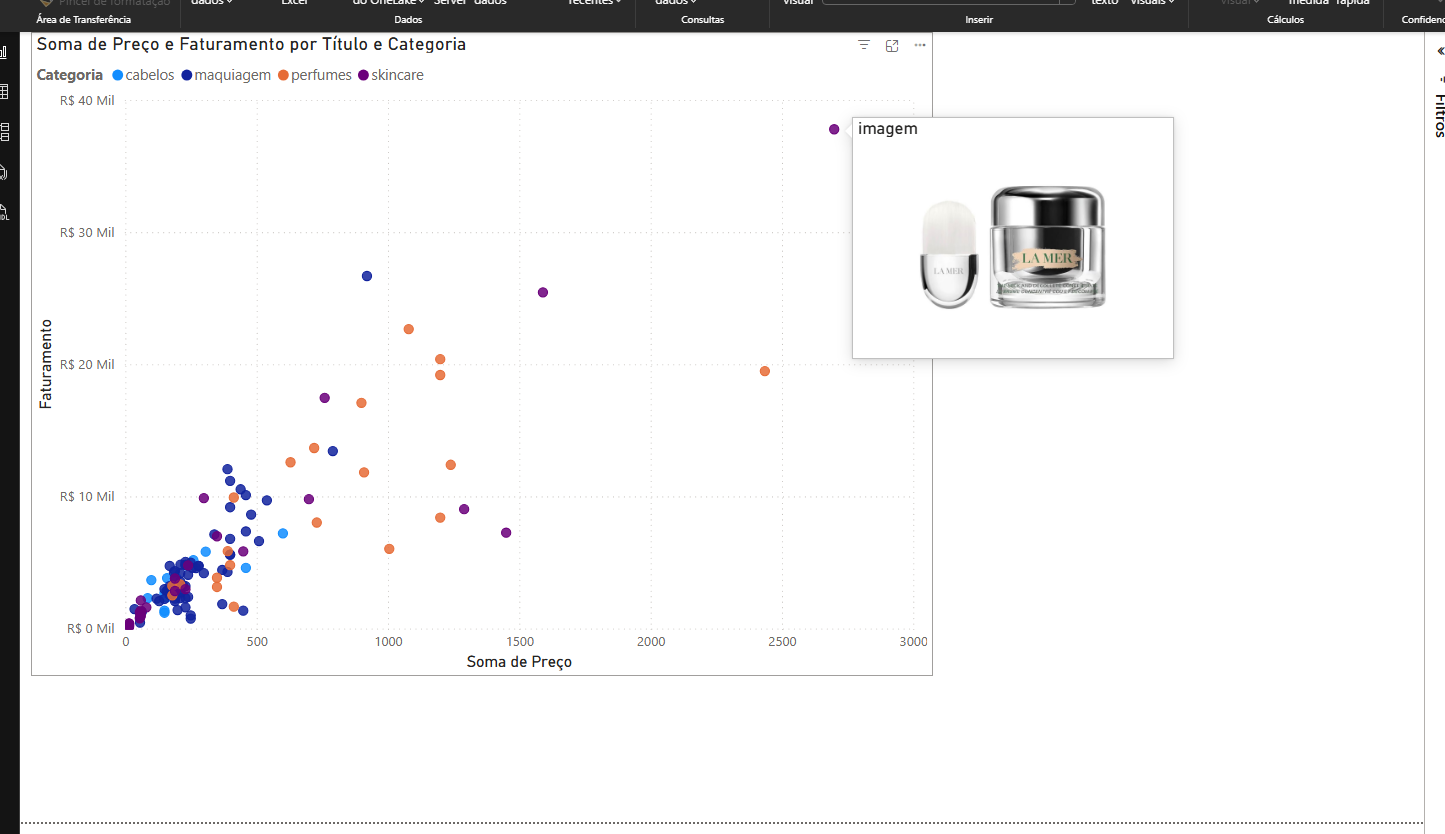Enter focus mode for the scatter chart
1445x834 pixels.
(892, 46)
